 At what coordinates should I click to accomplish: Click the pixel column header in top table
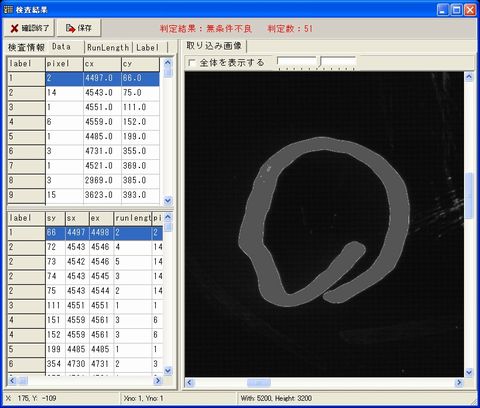64,63
